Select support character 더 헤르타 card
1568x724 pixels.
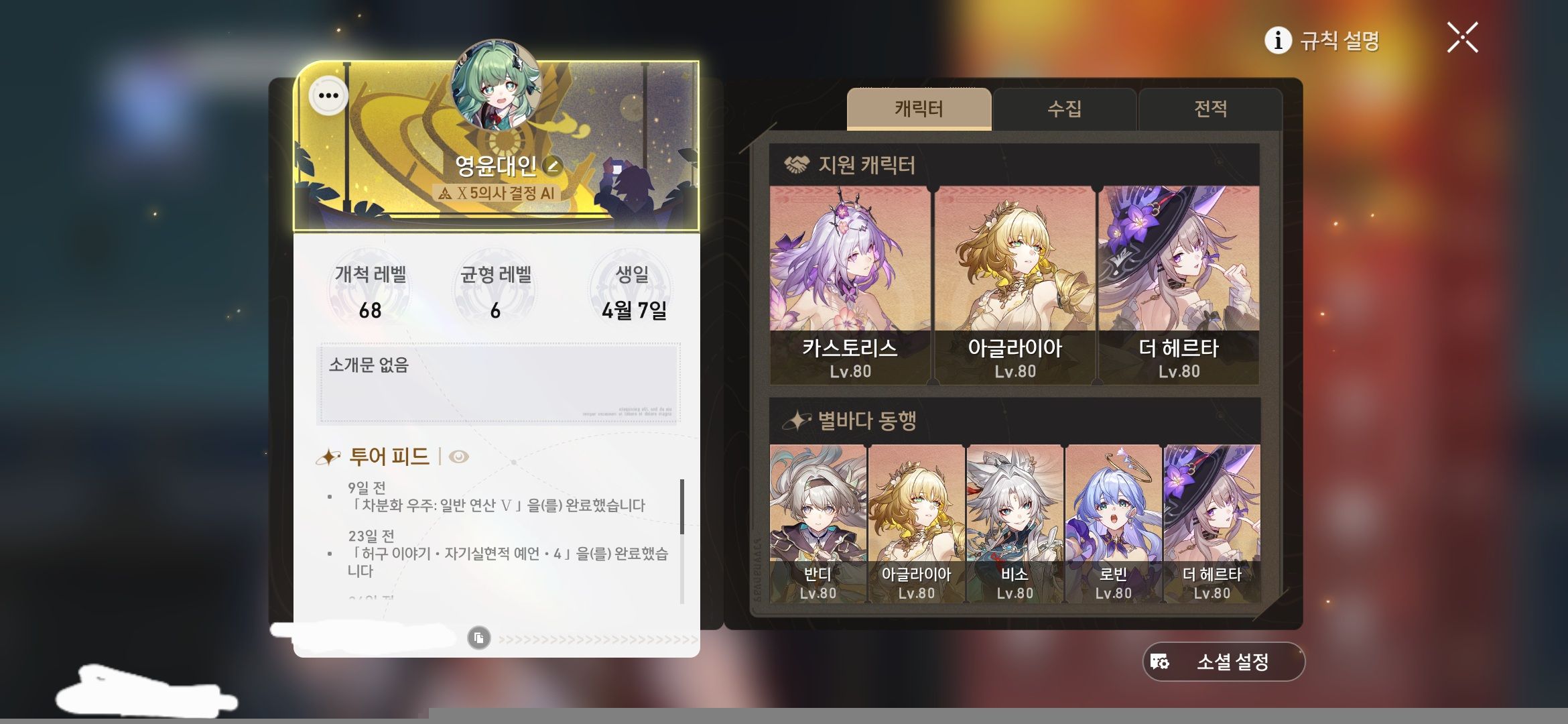tap(1179, 286)
